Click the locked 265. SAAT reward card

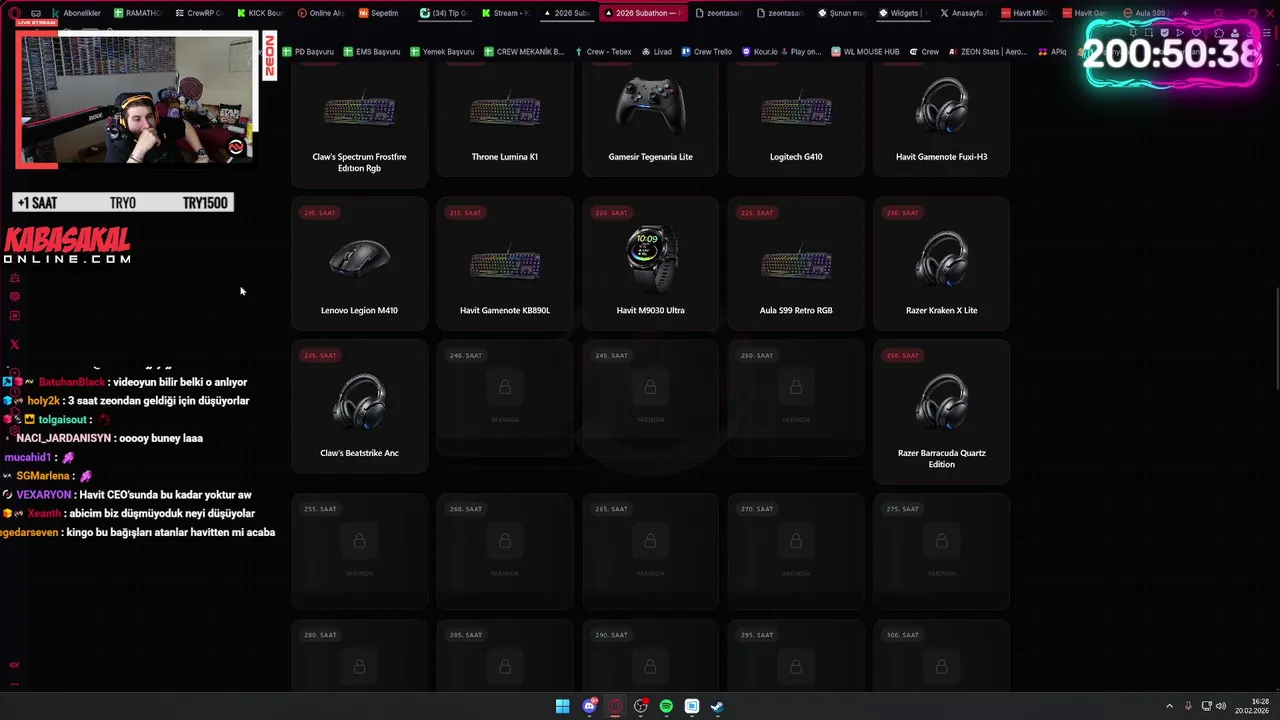(x=650, y=552)
